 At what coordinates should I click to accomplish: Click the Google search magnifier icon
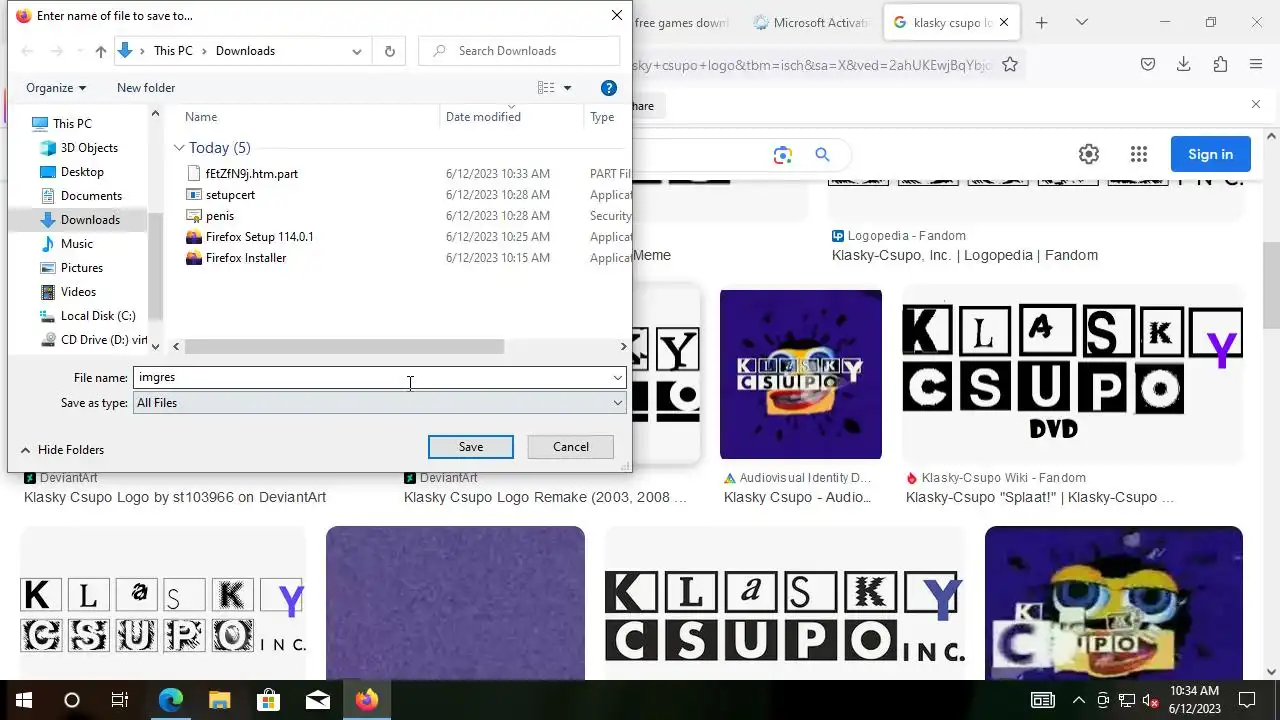point(822,155)
